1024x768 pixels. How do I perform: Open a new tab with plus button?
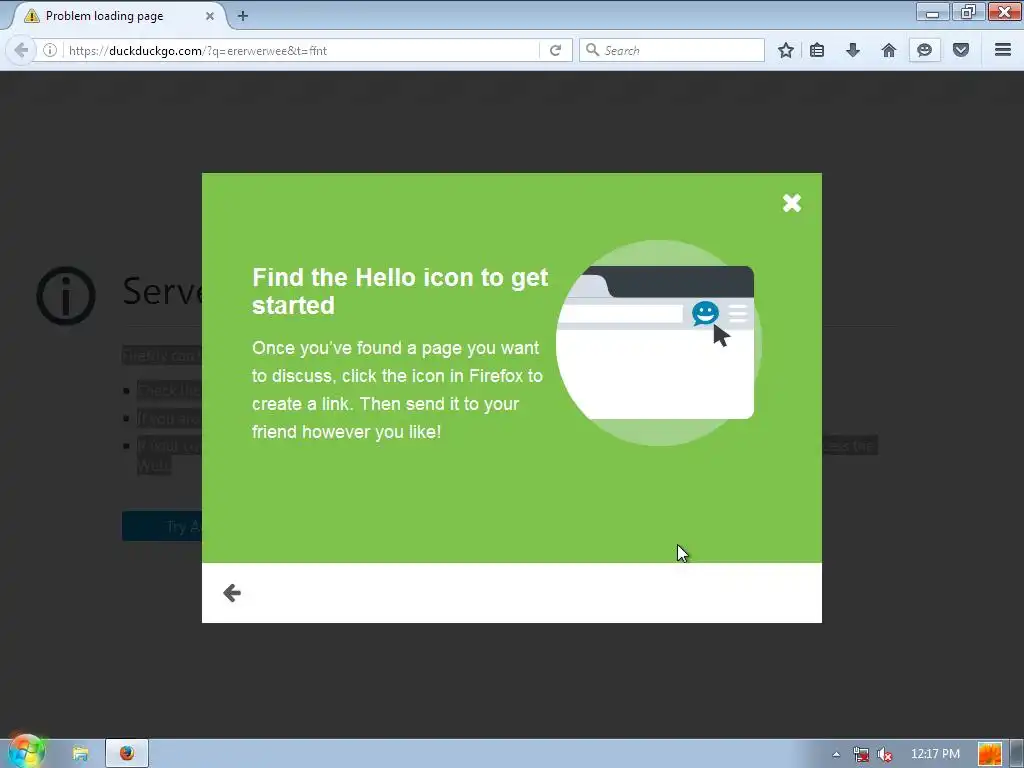[242, 16]
